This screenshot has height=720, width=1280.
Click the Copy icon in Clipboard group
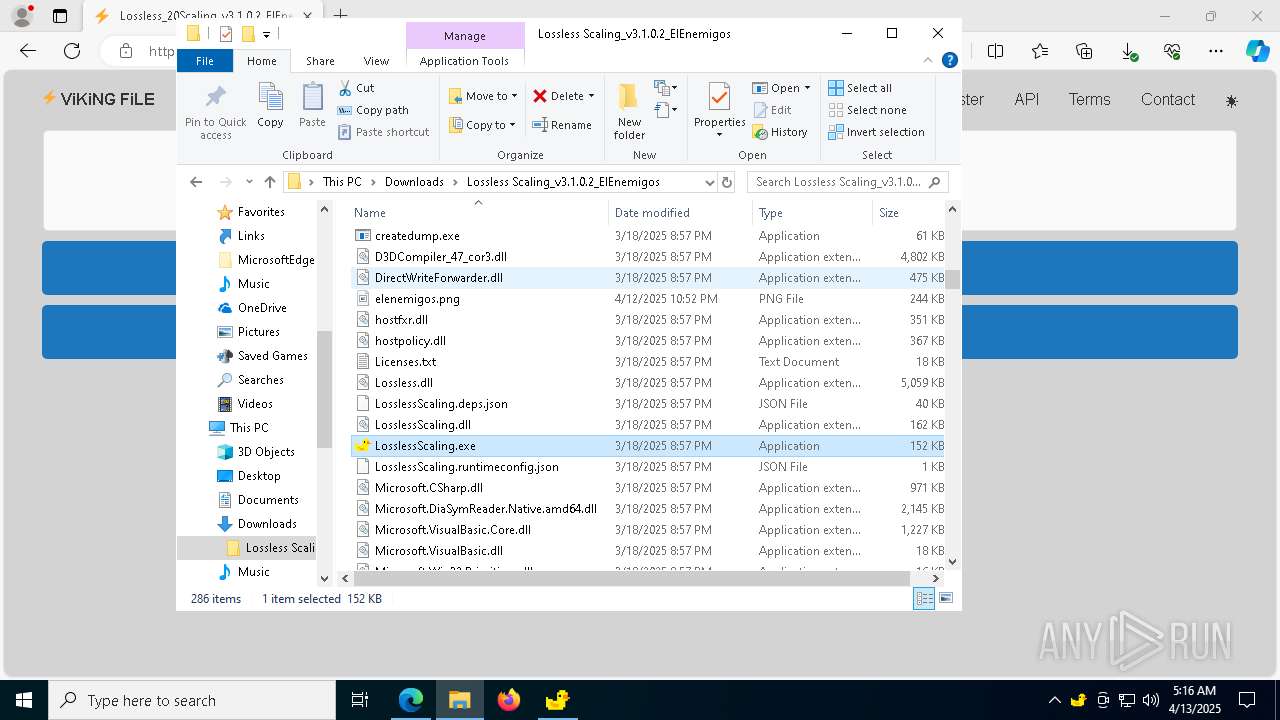tap(270, 105)
